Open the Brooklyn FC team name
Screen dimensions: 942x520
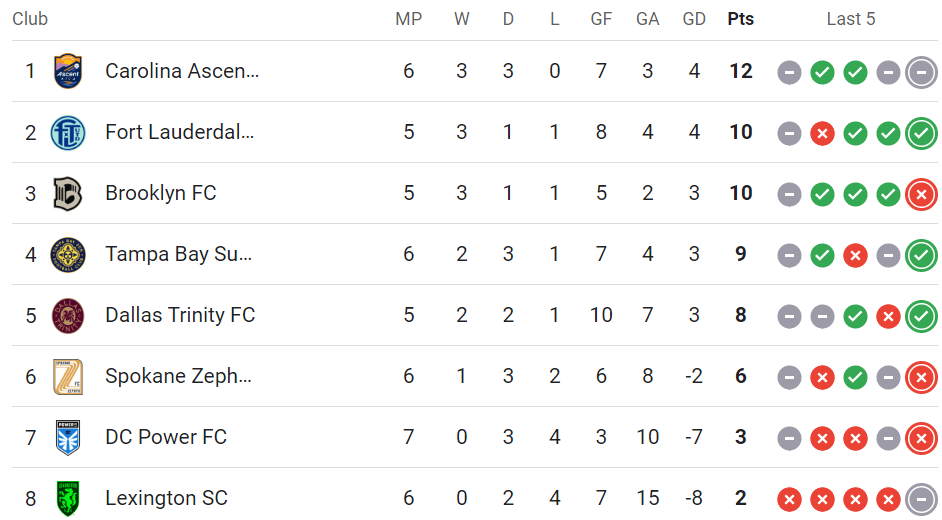(x=160, y=193)
